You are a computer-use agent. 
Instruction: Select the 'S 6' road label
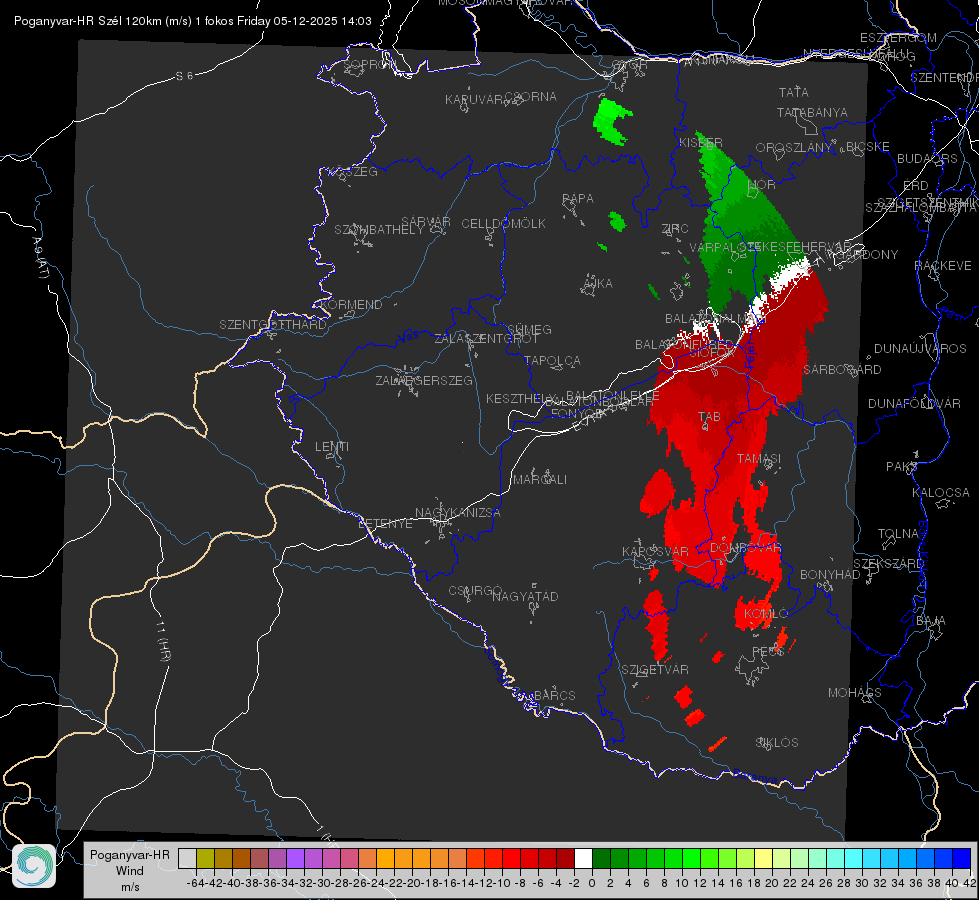tap(184, 76)
